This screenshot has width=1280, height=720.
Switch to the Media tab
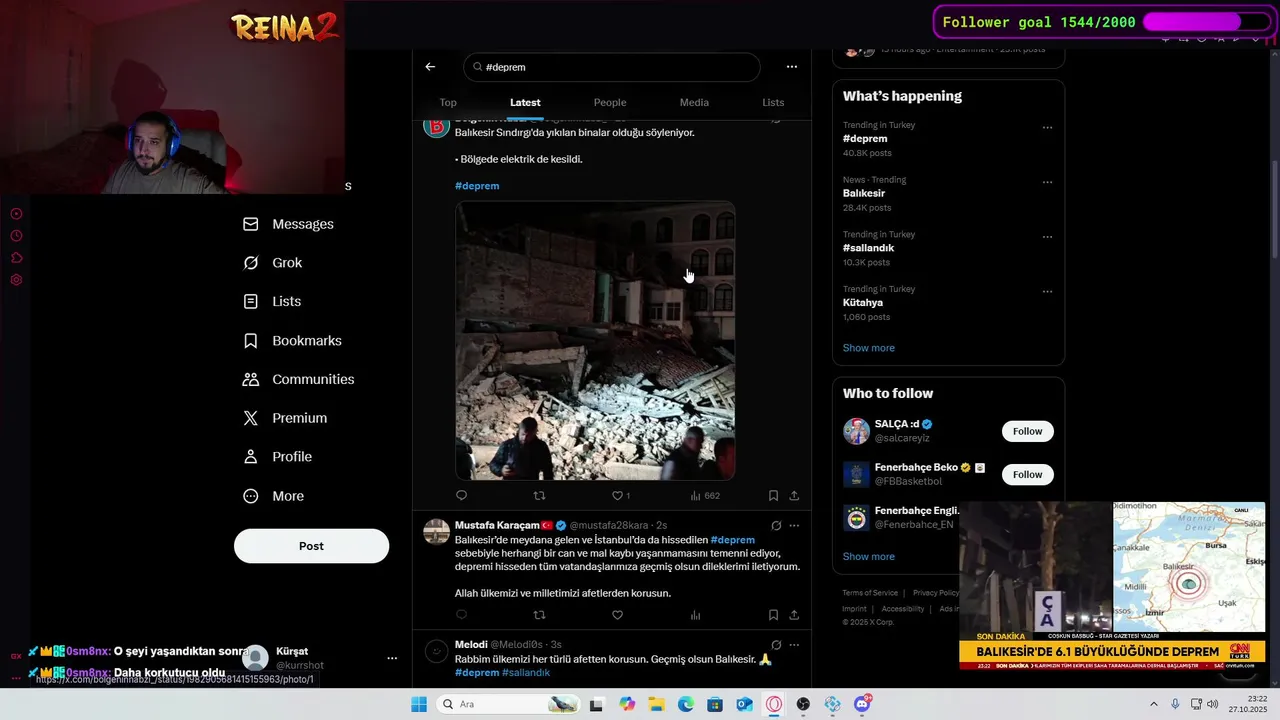click(x=694, y=102)
